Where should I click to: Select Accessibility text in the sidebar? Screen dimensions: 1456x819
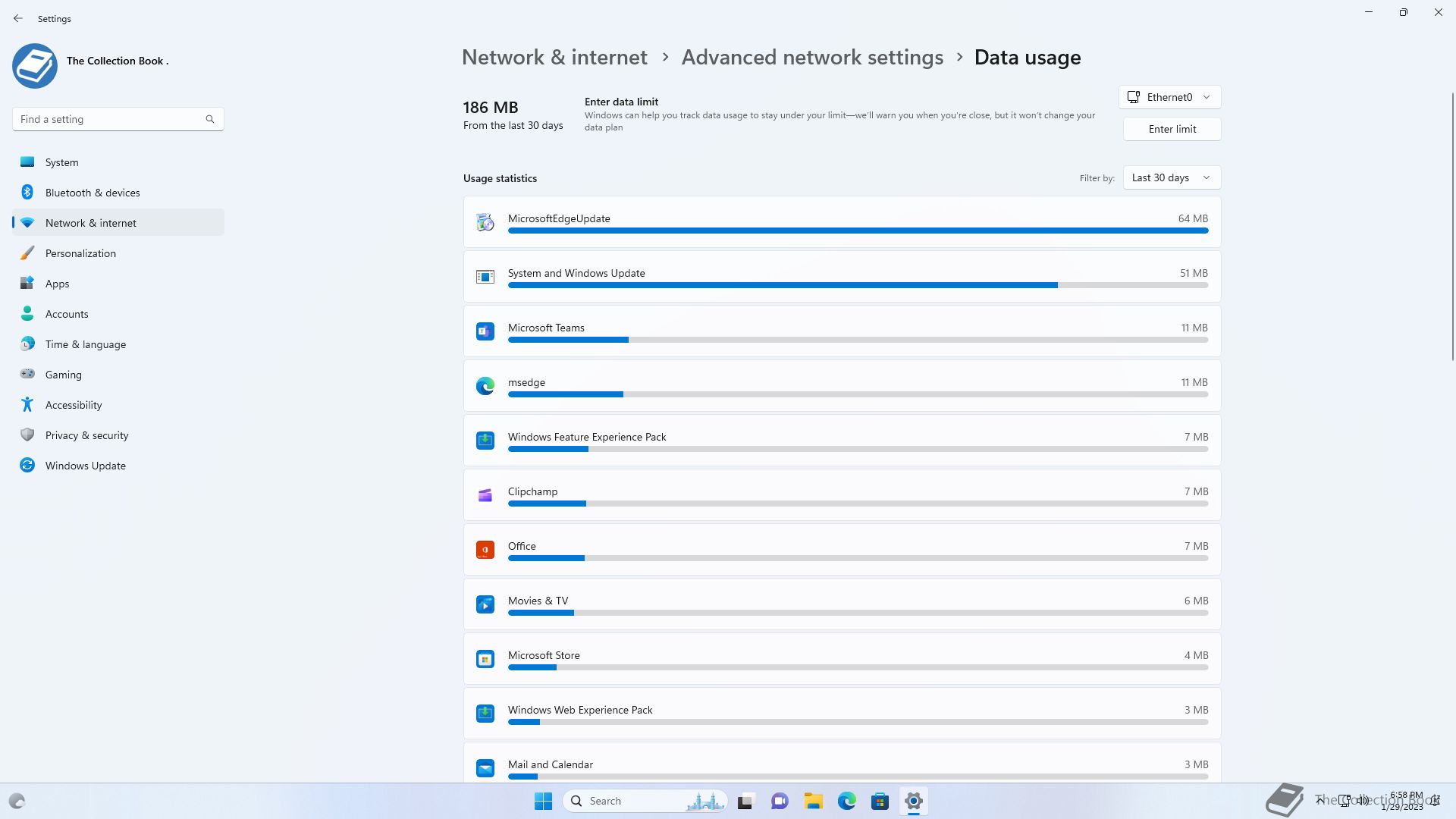(x=74, y=405)
